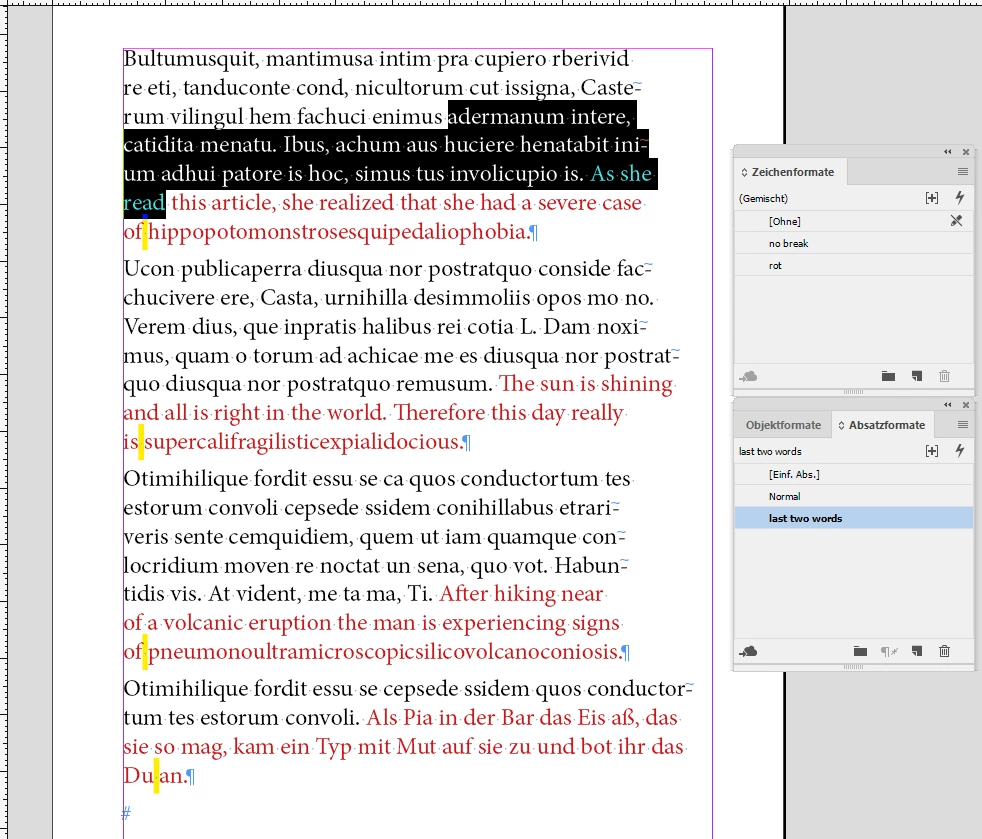Click the '(Gemischt)' style label

(763, 198)
